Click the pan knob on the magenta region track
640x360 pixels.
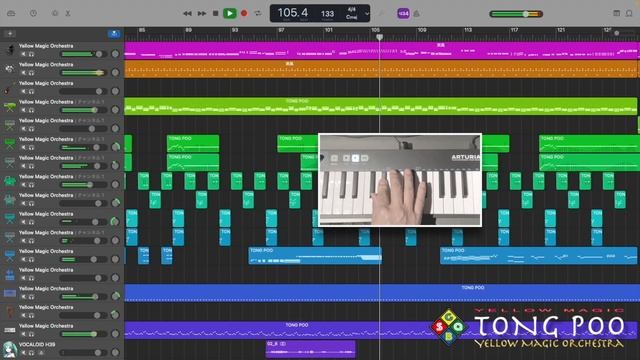point(116,54)
